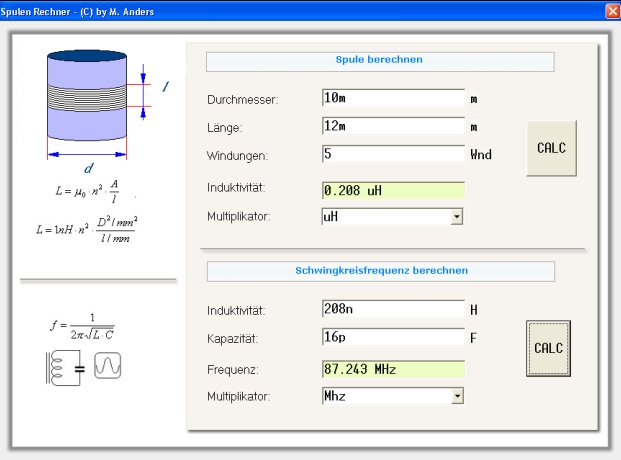Click the Durchmesser input field
The image size is (621, 460).
(393, 98)
